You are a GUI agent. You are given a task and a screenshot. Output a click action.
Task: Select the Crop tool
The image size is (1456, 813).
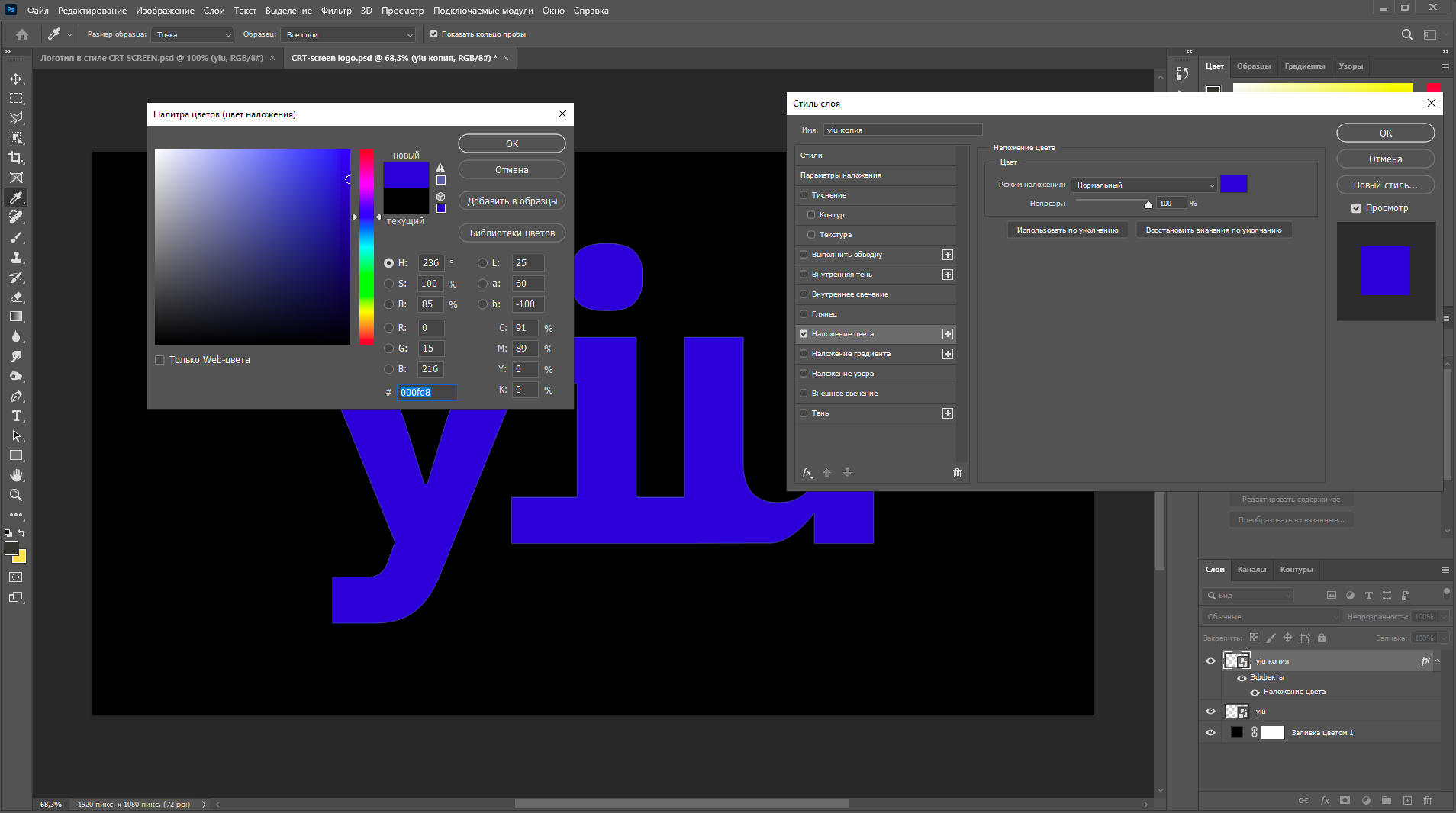coord(16,158)
